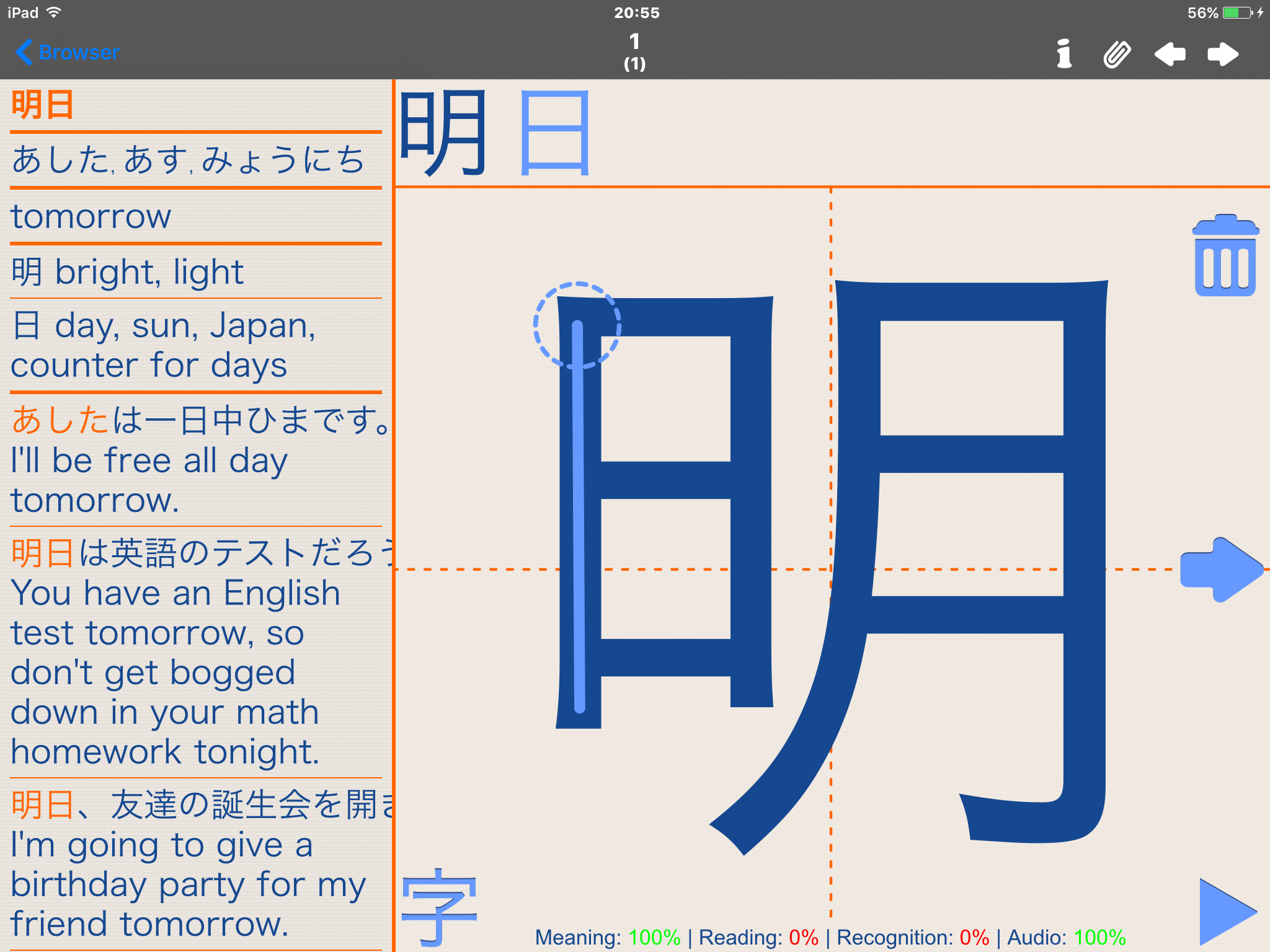Go back to Browser
Image resolution: width=1270 pixels, height=952 pixels.
pyautogui.click(x=68, y=53)
